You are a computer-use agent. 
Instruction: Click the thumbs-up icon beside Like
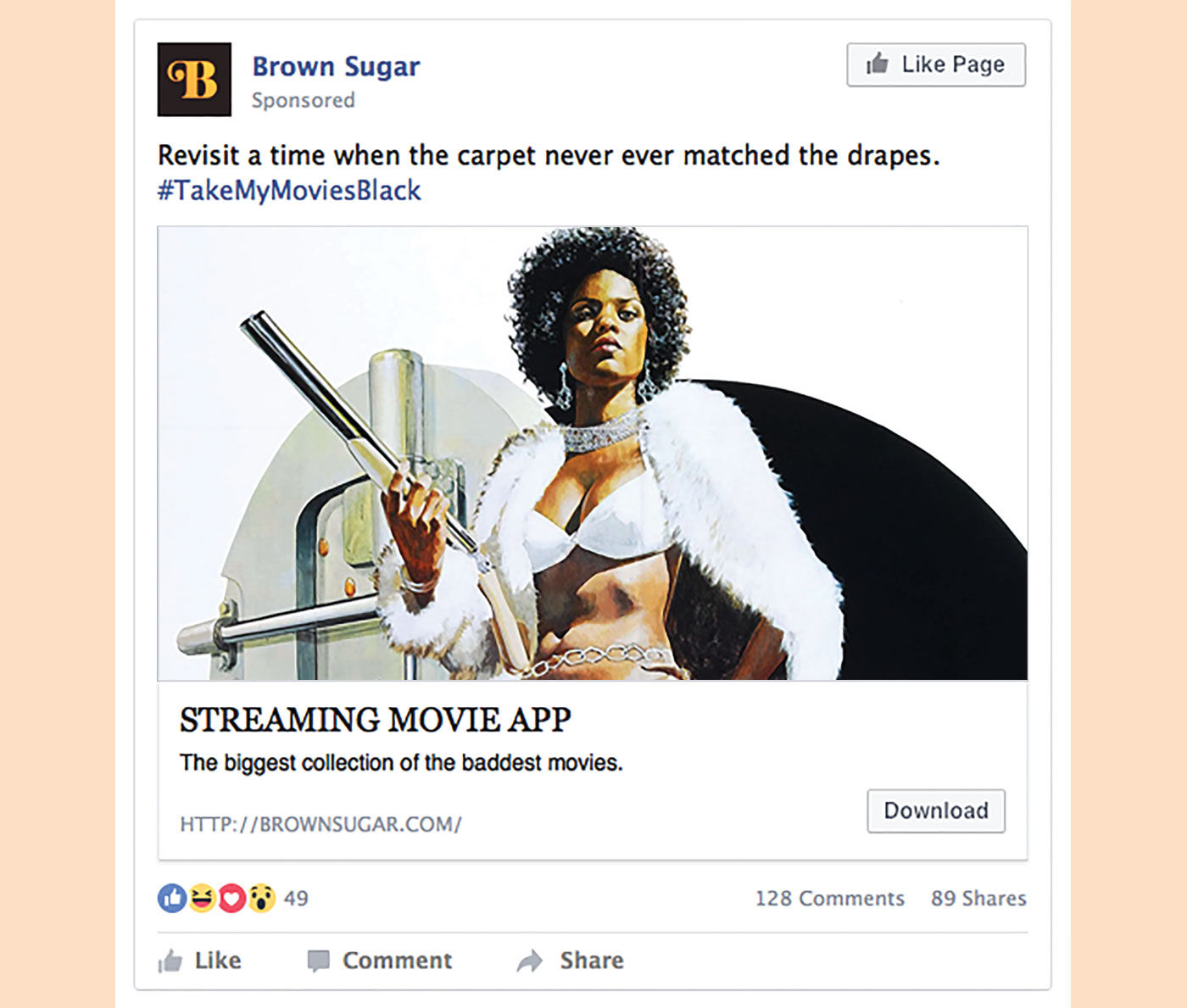[x=170, y=961]
